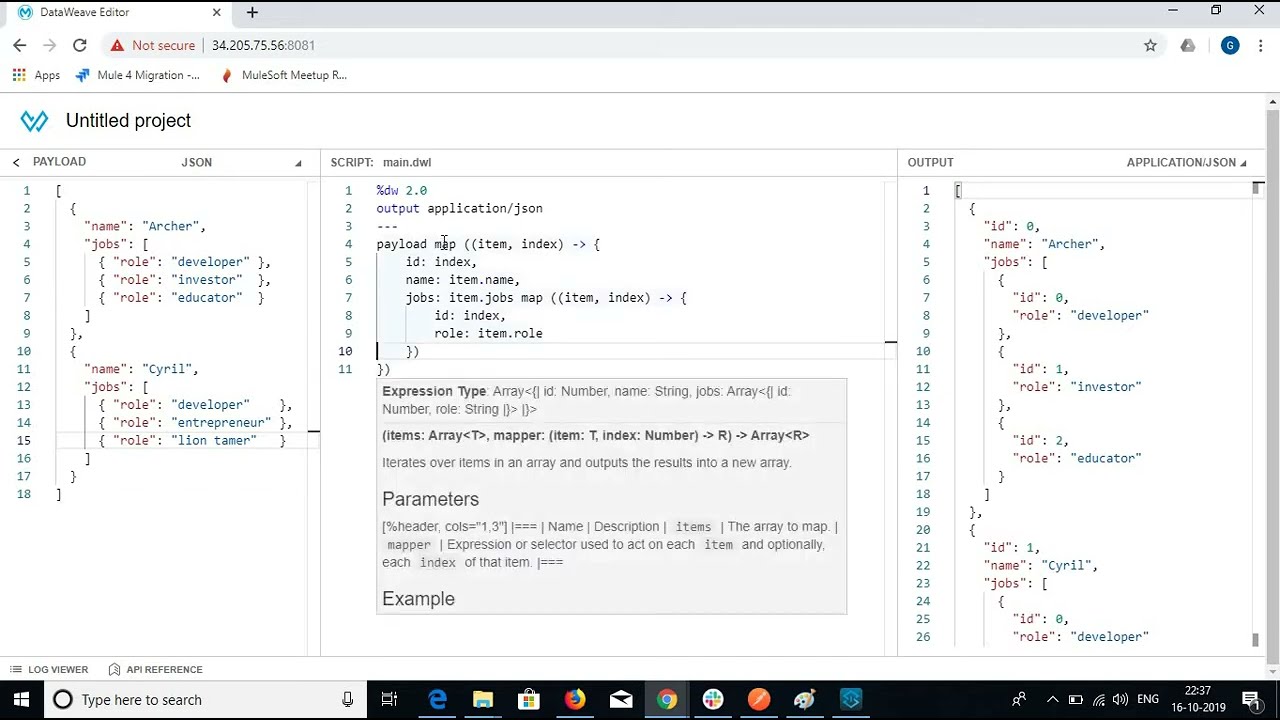Open the Google profile avatar G
The height and width of the screenshot is (720, 1280).
pyautogui.click(x=1230, y=45)
